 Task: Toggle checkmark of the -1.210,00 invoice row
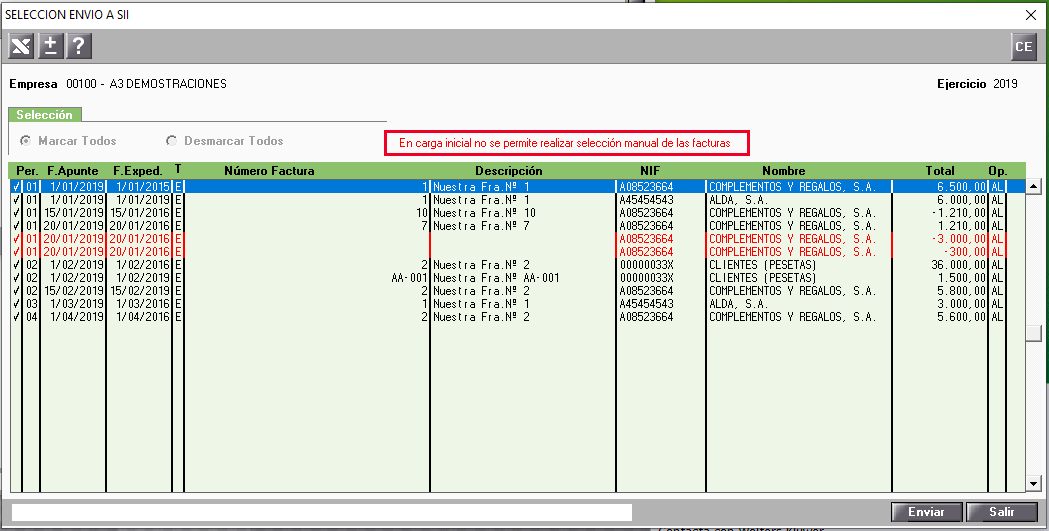pos(16,213)
